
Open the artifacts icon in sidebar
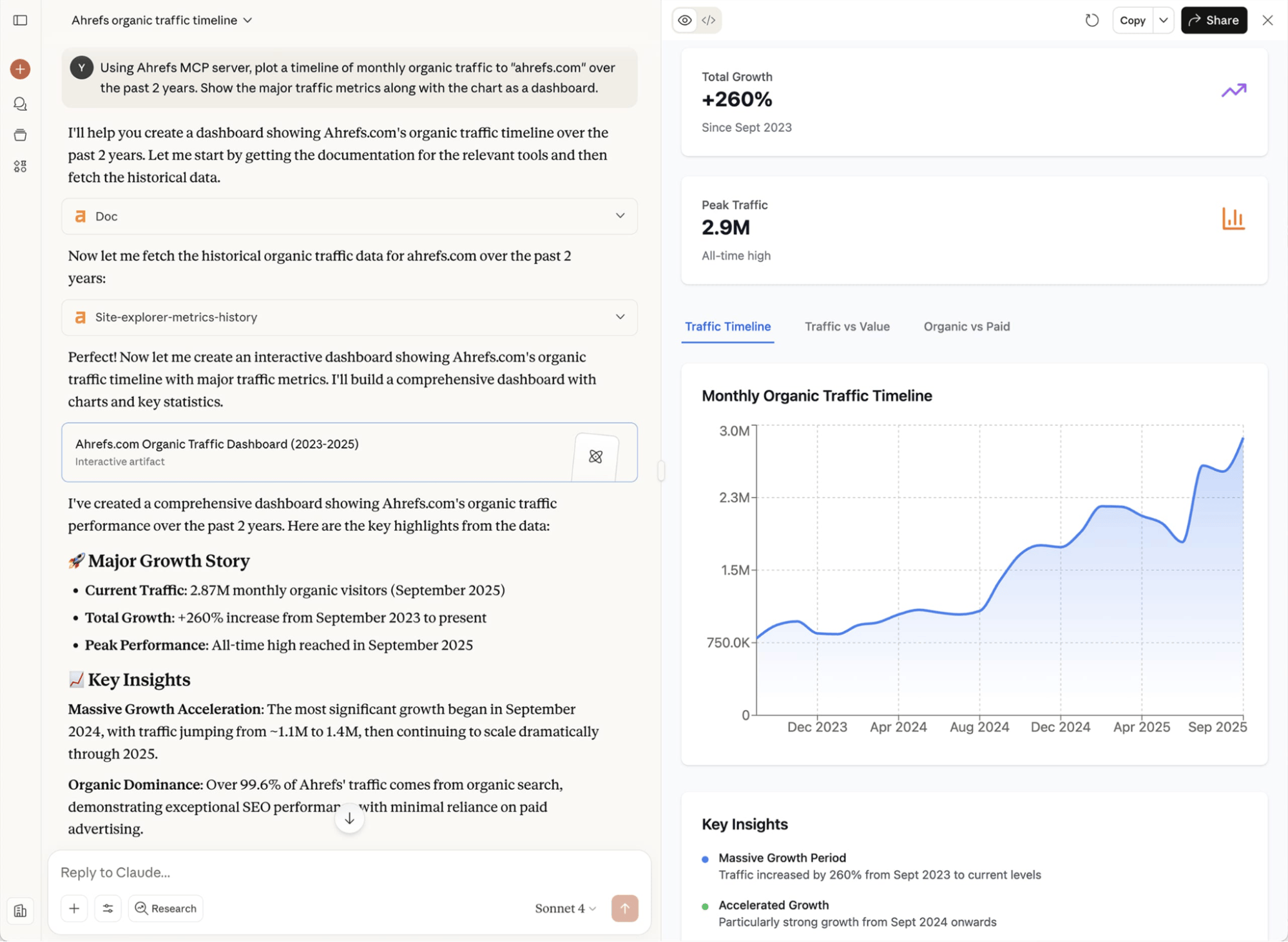(20, 166)
